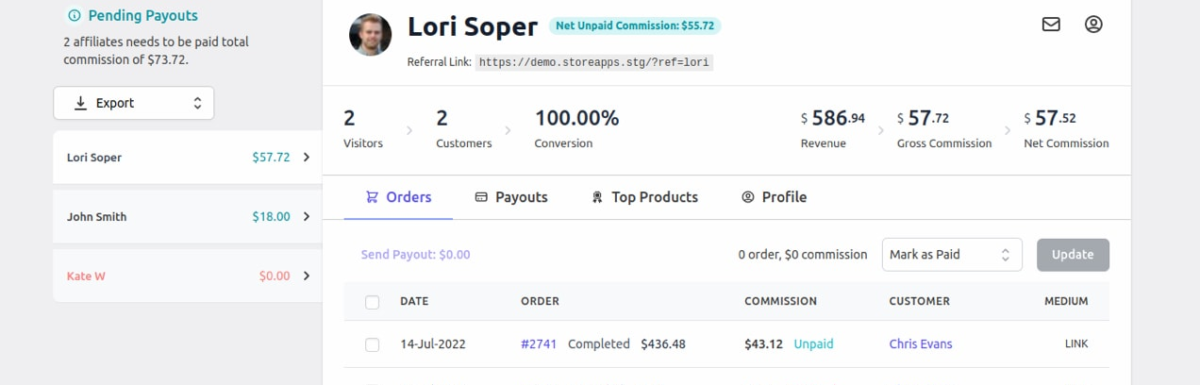Toggle the select-all orders checkbox
This screenshot has width=1200, height=385.
click(373, 301)
